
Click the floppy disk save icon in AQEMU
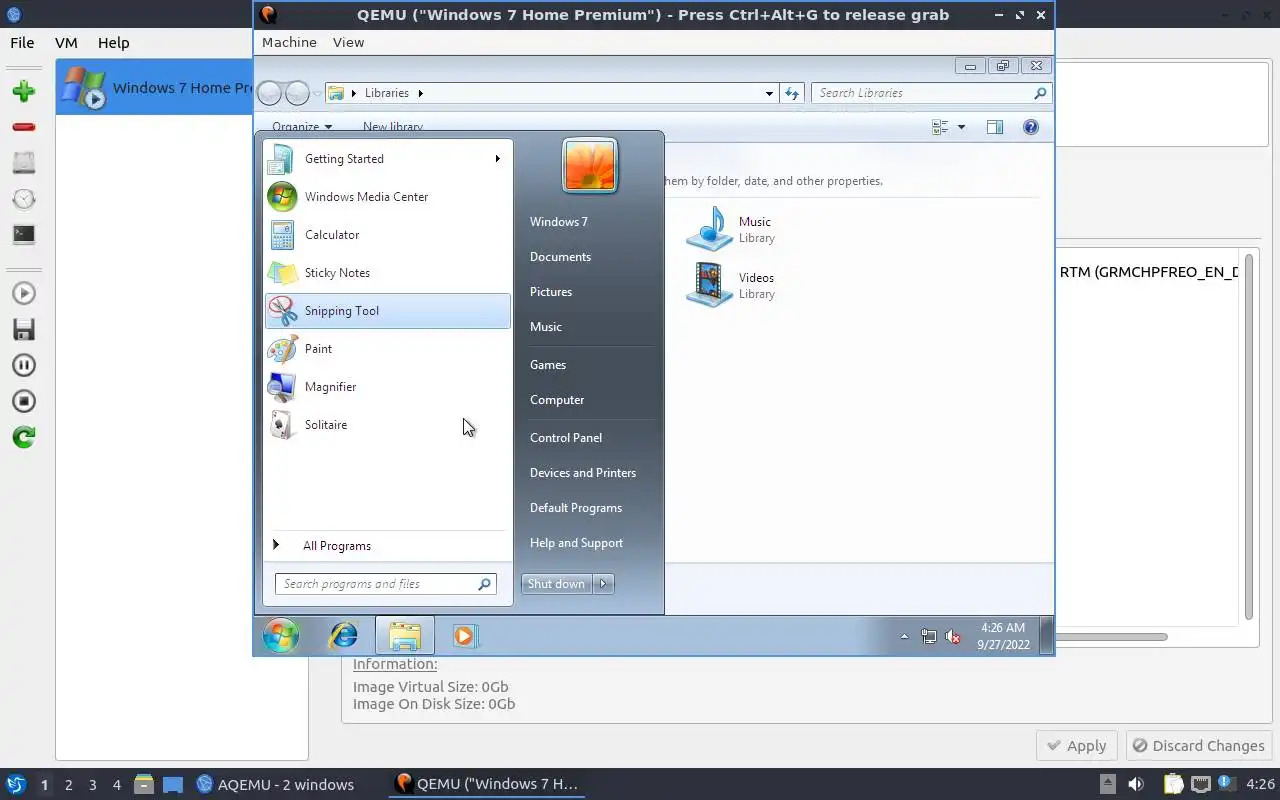pyautogui.click(x=24, y=329)
